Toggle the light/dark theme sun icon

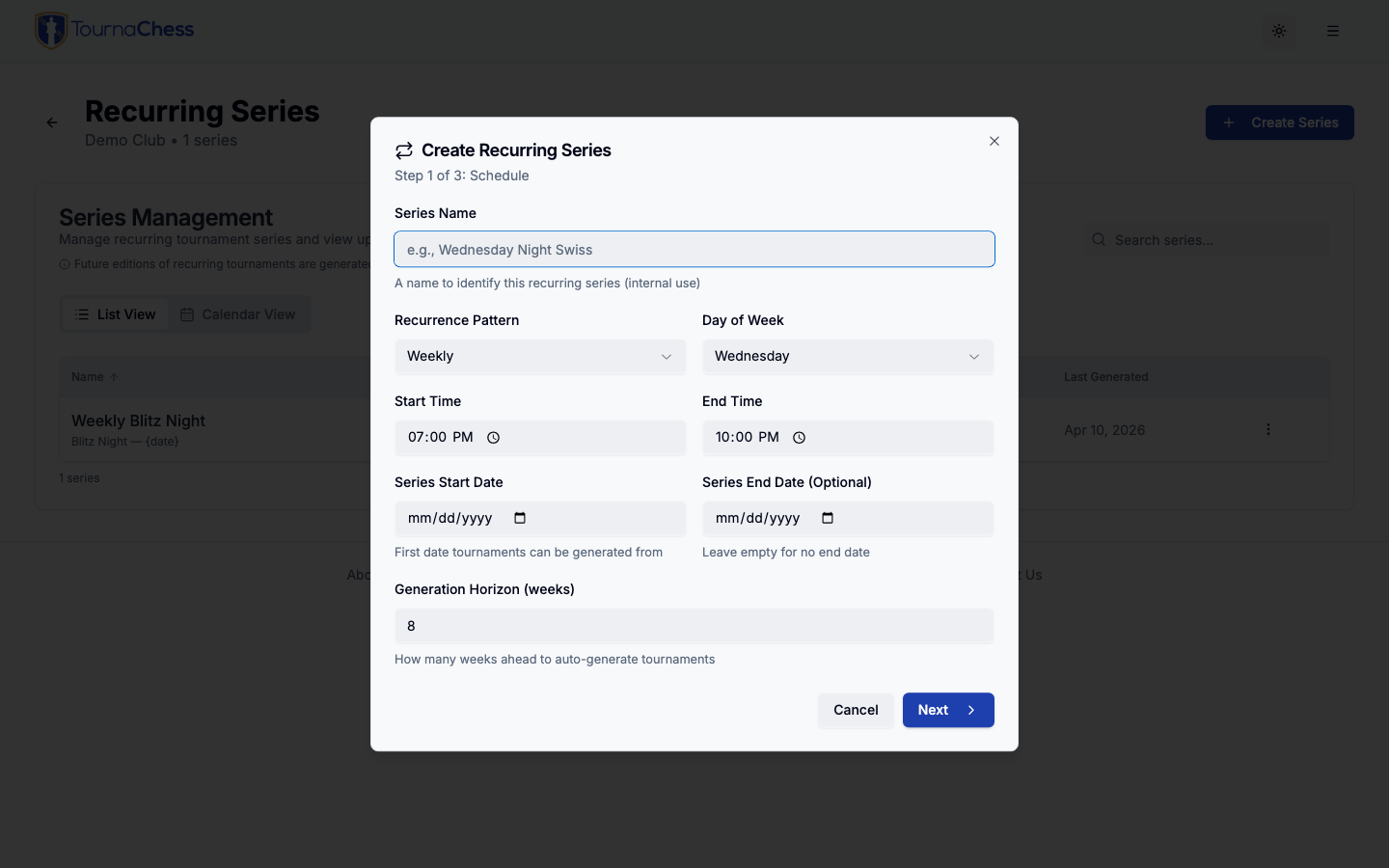coord(1279,31)
